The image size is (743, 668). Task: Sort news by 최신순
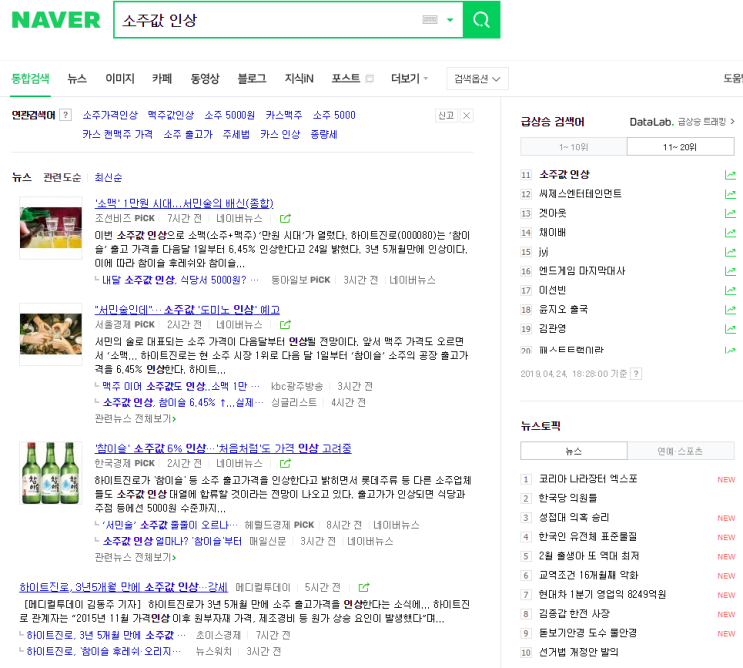108,178
